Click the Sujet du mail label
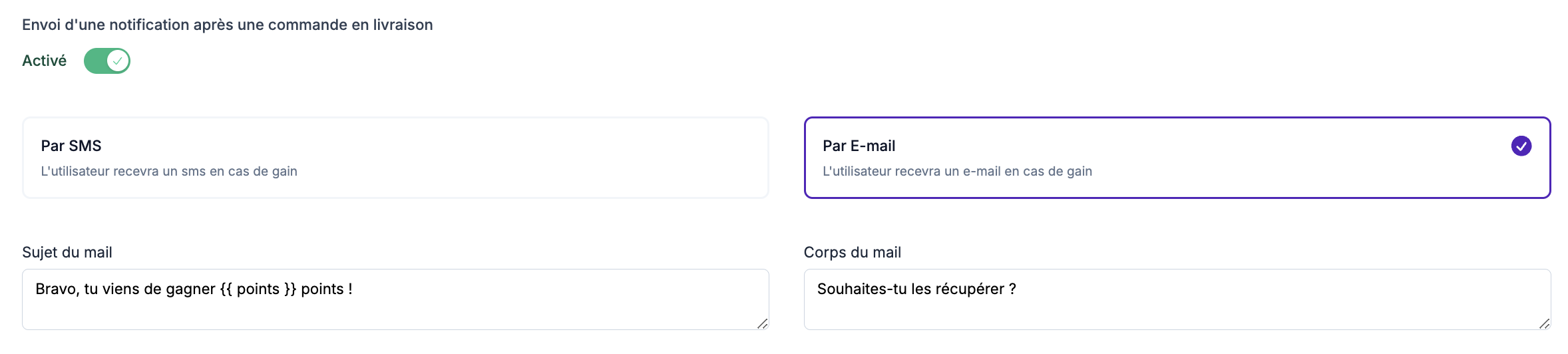Image resolution: width=1568 pixels, height=354 pixels. click(x=67, y=252)
